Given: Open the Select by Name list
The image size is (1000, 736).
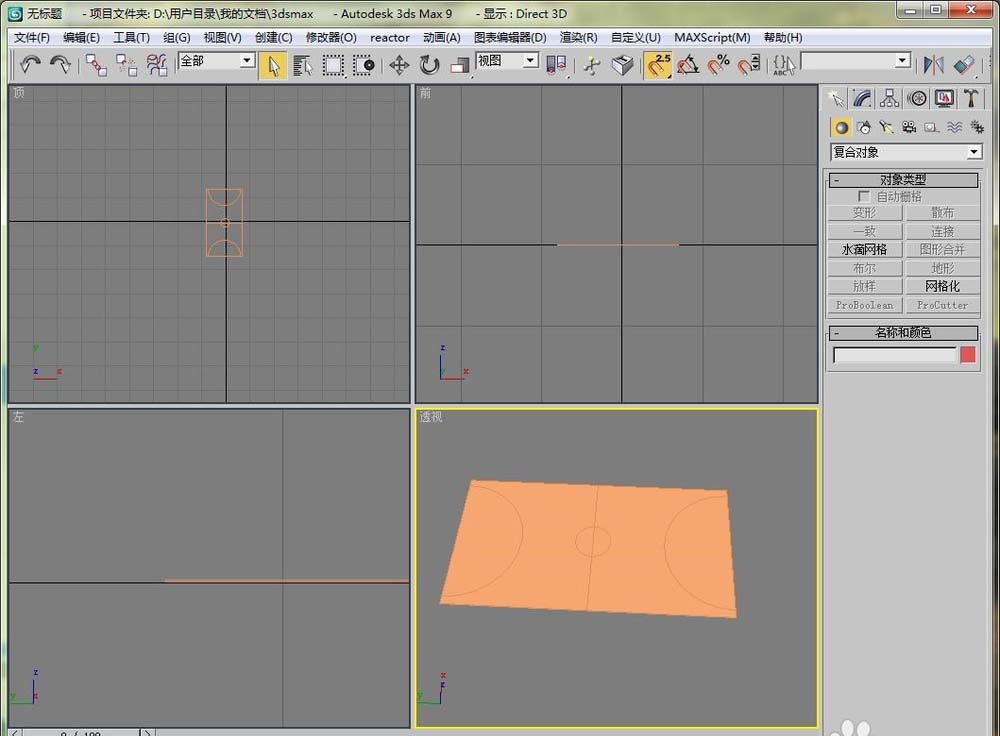Looking at the screenshot, I should pos(303,65).
